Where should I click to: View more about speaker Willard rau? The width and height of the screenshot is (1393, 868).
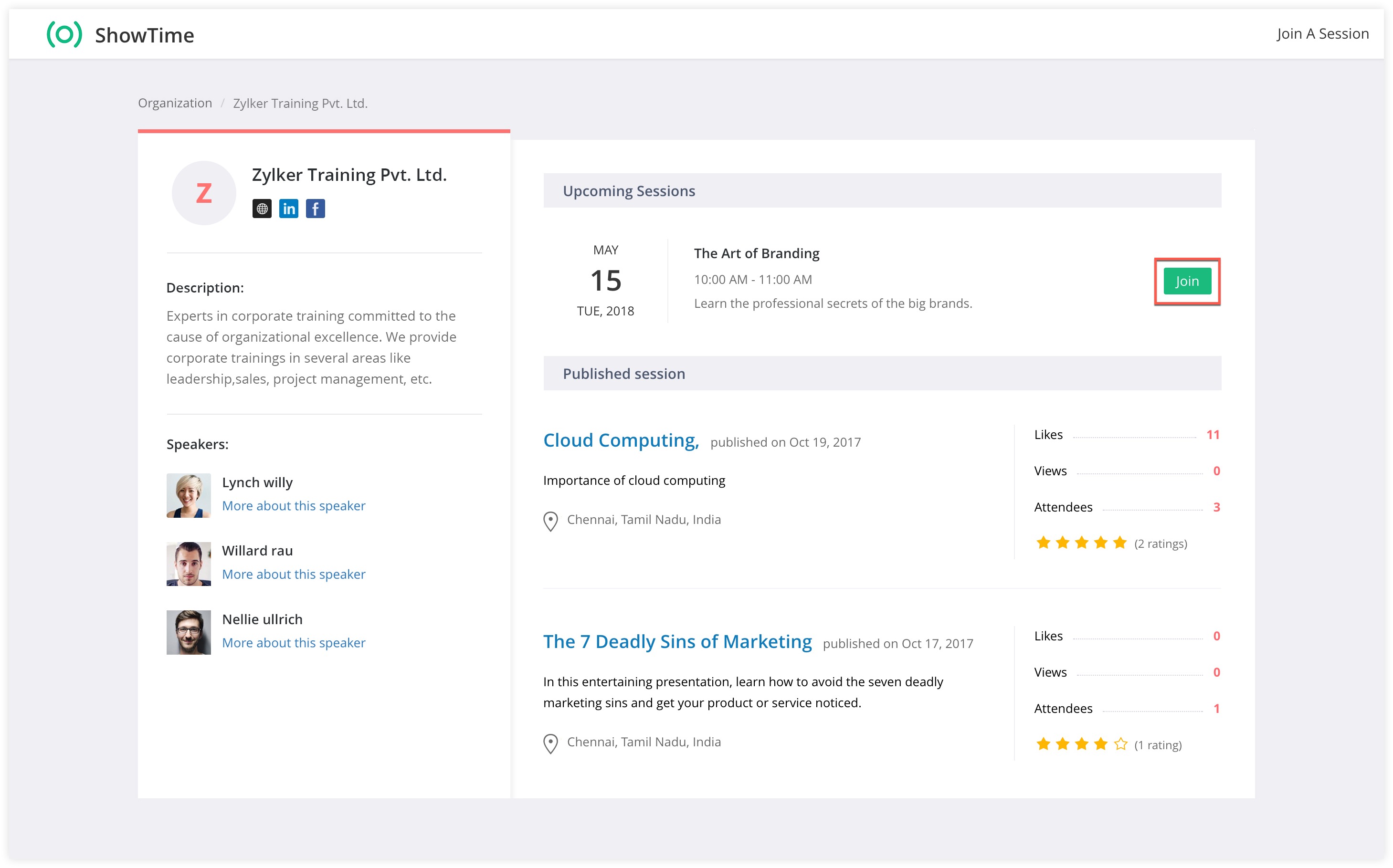click(294, 575)
